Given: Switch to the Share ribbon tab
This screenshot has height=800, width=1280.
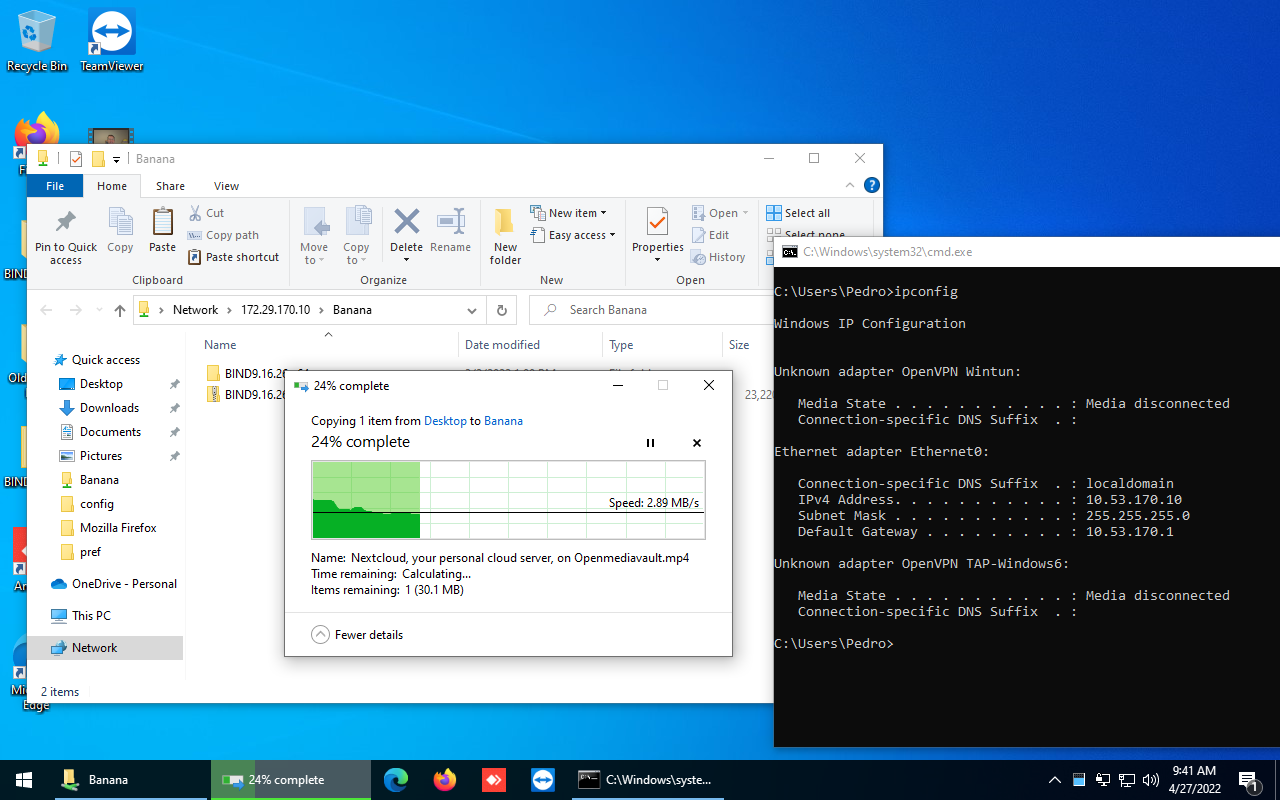Looking at the screenshot, I should pos(170,186).
